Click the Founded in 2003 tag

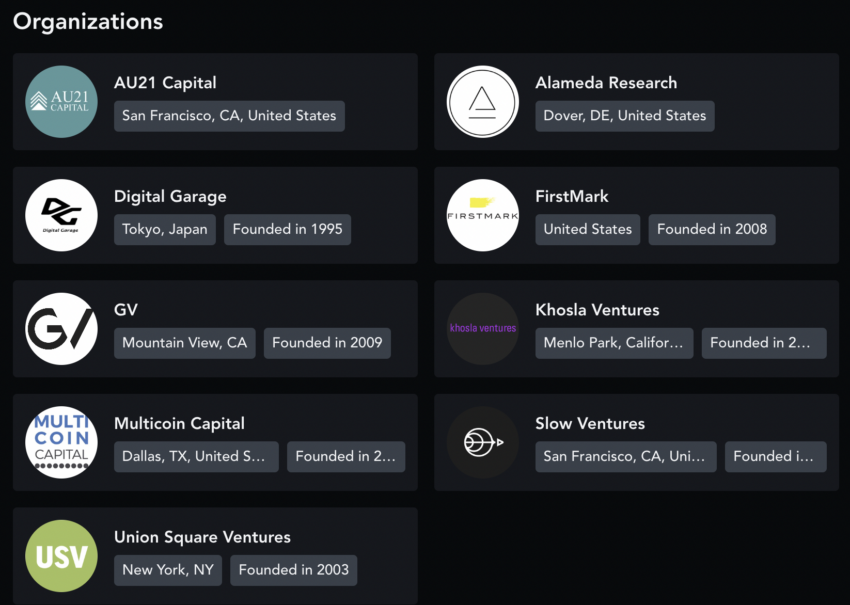(294, 570)
